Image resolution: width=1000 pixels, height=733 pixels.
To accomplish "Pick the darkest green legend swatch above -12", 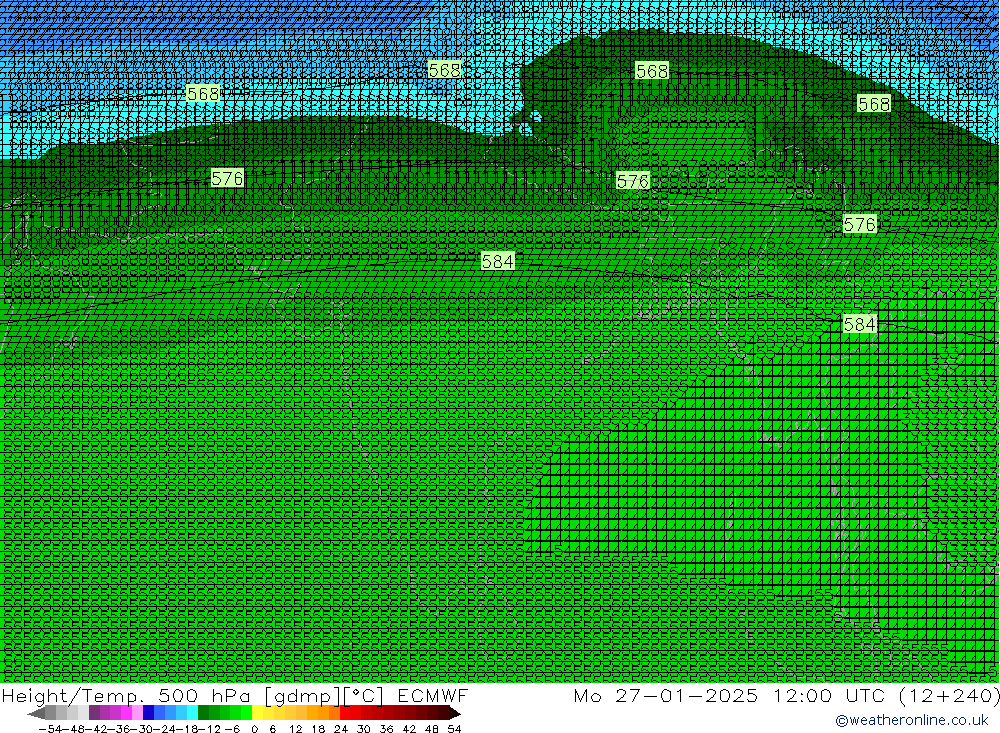I will (x=203, y=713).
